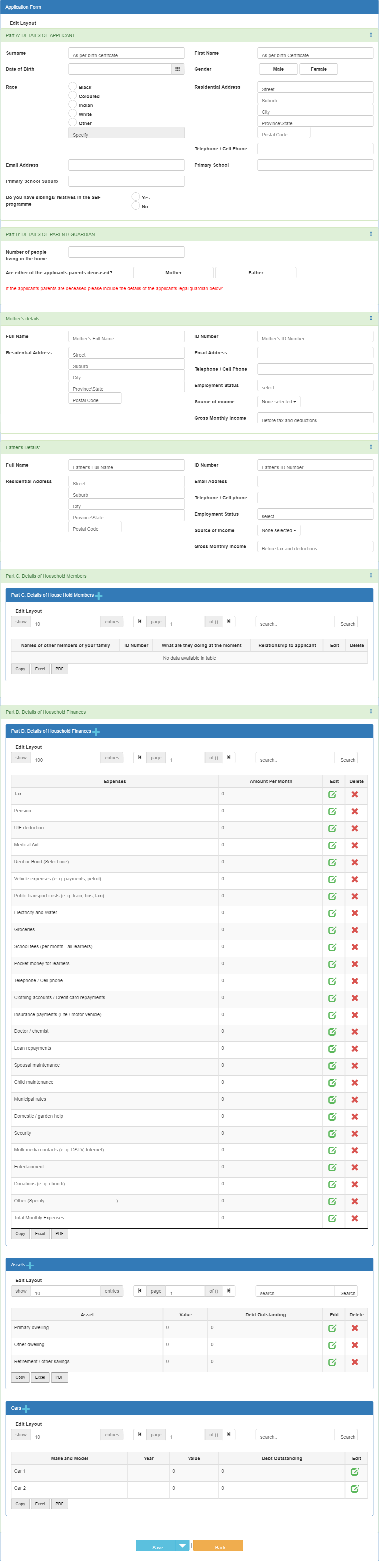Go to first page in Assets table
The width and height of the screenshot is (379, 1568).
click(x=139, y=1291)
